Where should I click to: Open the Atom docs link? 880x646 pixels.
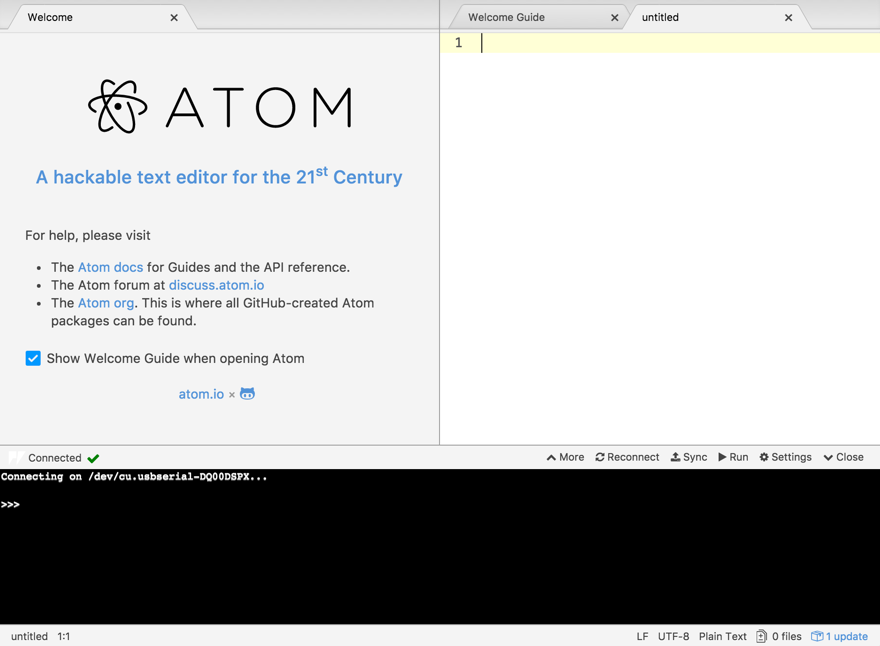110,267
